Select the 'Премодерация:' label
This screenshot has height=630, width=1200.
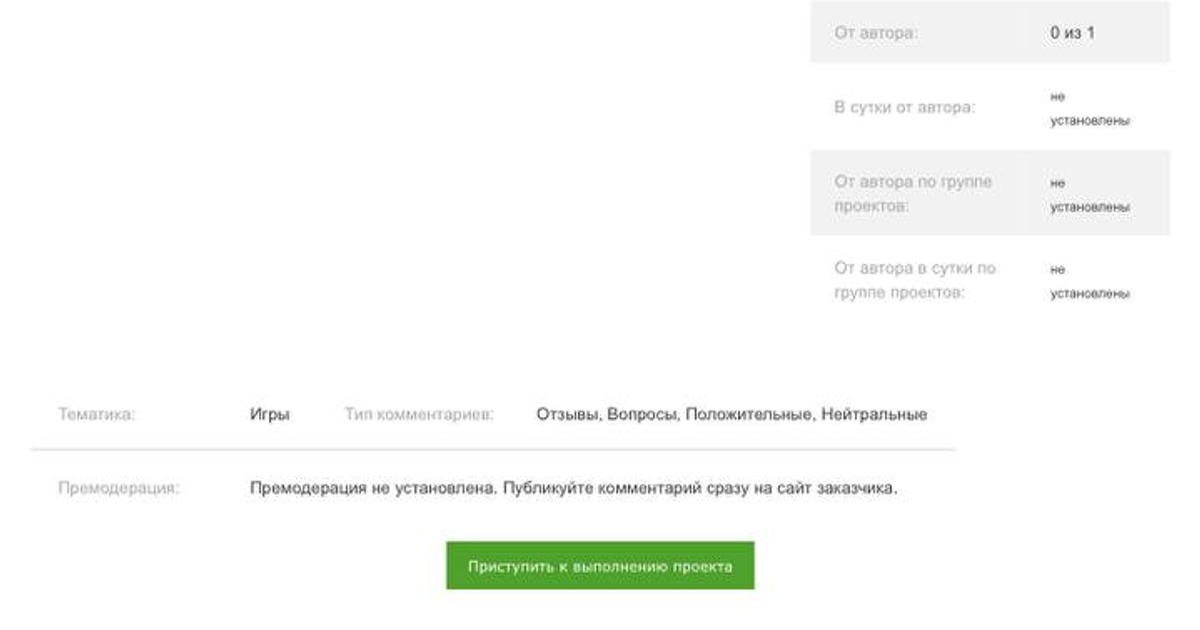coord(119,489)
